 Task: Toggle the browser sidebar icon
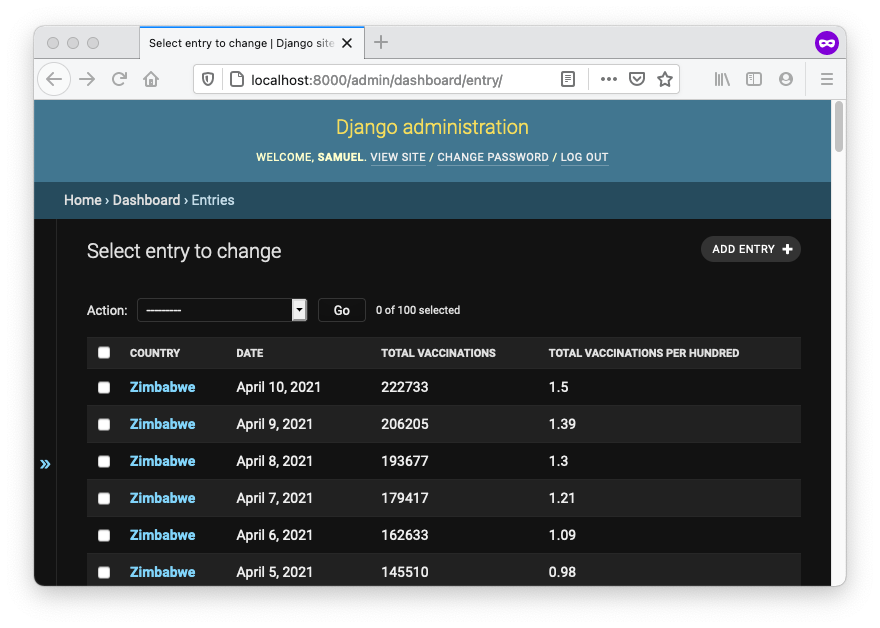(754, 80)
